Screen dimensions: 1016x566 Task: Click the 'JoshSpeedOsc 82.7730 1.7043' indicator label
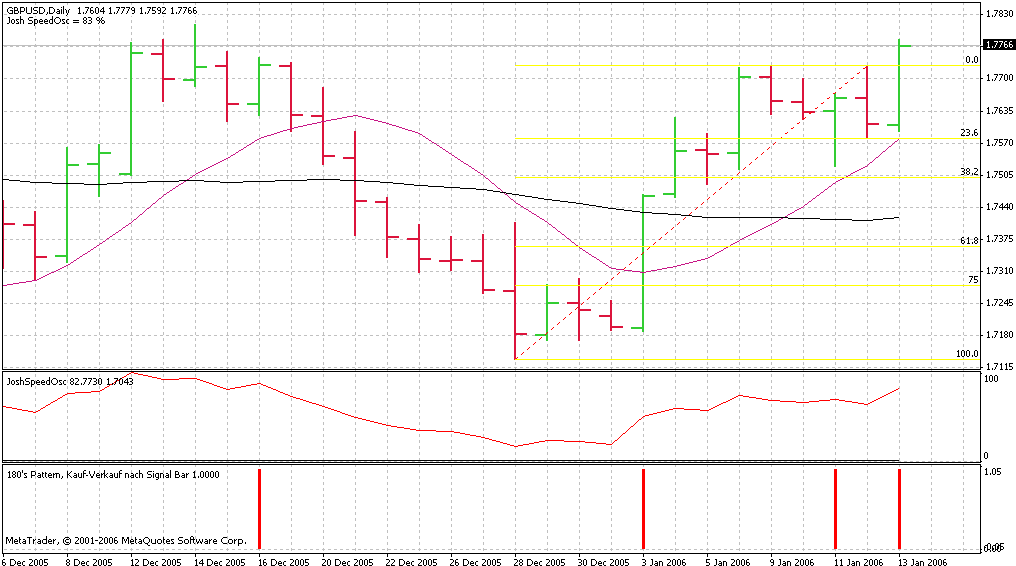coord(70,381)
